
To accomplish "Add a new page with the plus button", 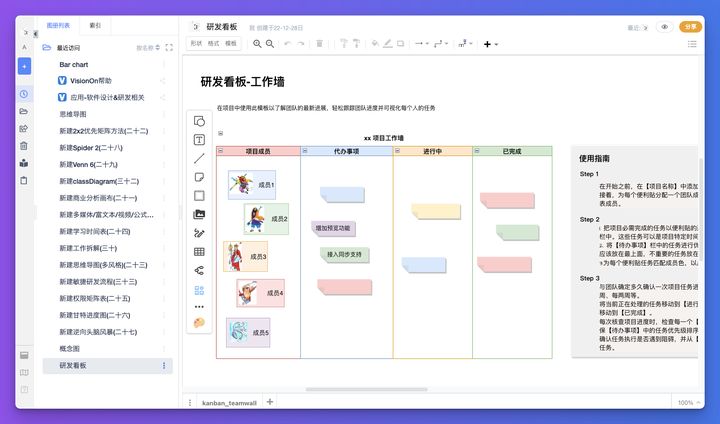I will point(270,401).
